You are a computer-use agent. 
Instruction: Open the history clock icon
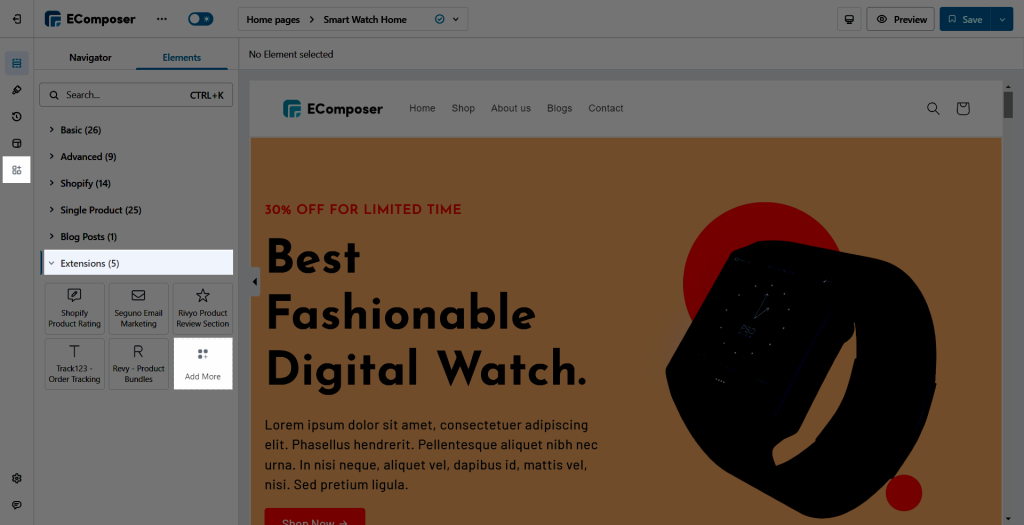pos(17,117)
